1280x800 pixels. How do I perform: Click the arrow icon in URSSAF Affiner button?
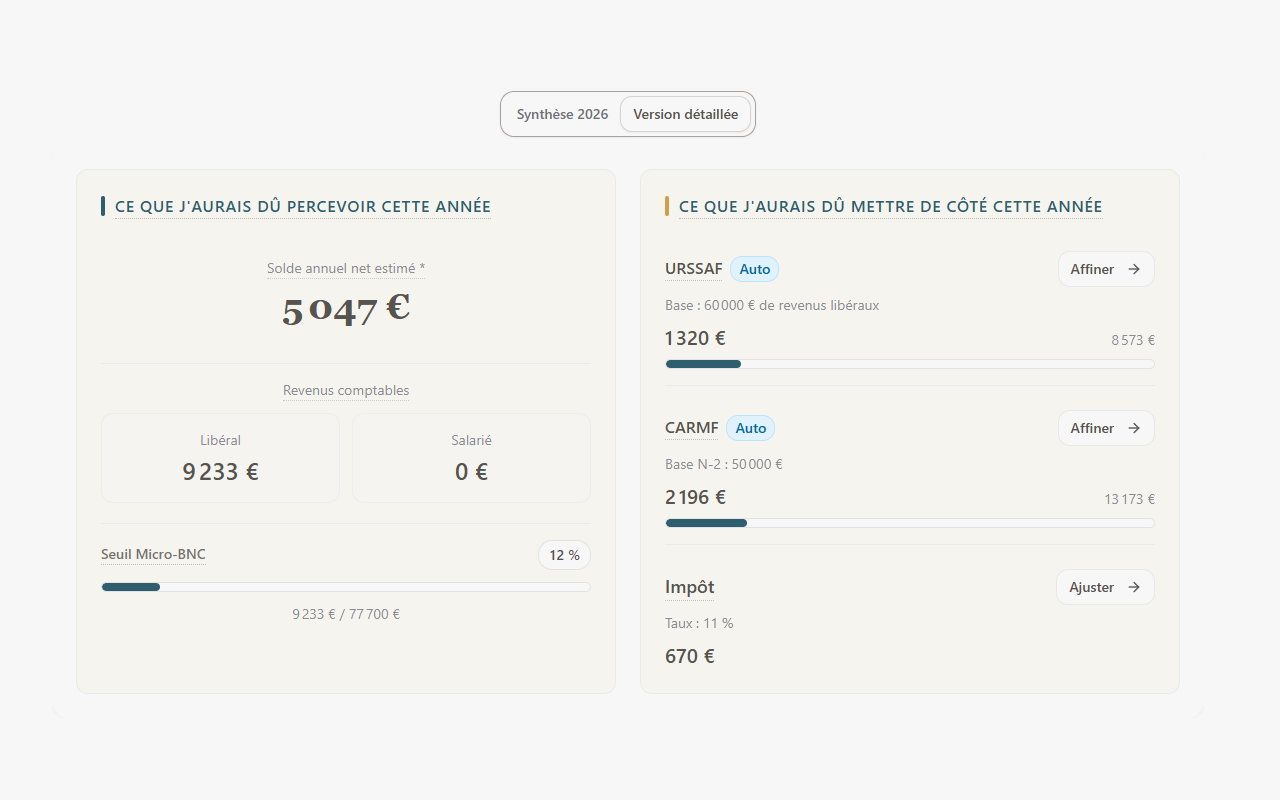[x=1134, y=269]
